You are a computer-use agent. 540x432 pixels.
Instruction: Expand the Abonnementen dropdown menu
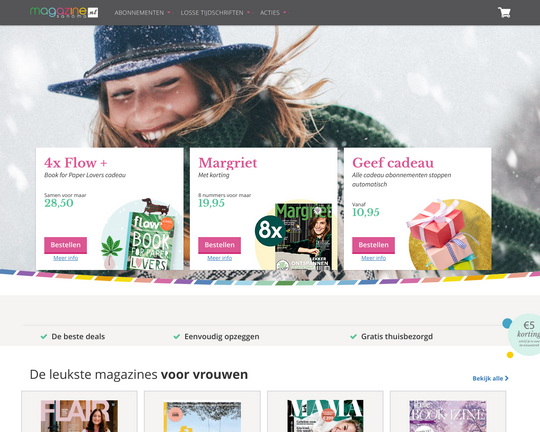point(142,13)
